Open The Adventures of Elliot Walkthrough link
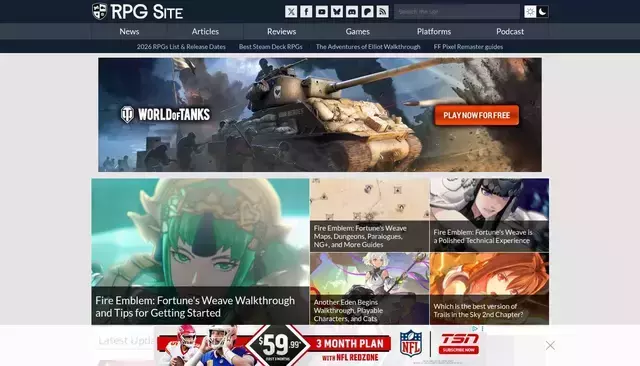Screen dimensions: 640x366 [x=368, y=47]
